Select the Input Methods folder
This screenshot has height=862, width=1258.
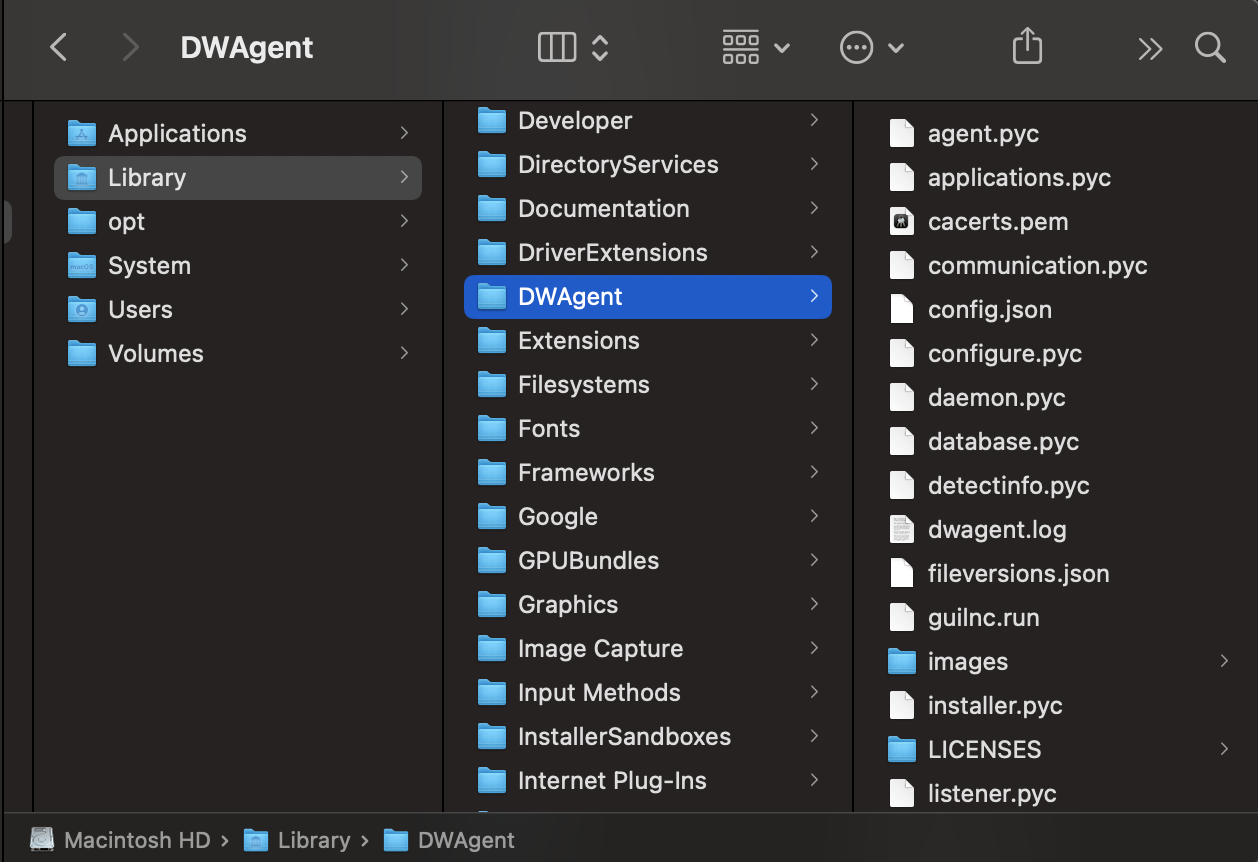(648, 692)
